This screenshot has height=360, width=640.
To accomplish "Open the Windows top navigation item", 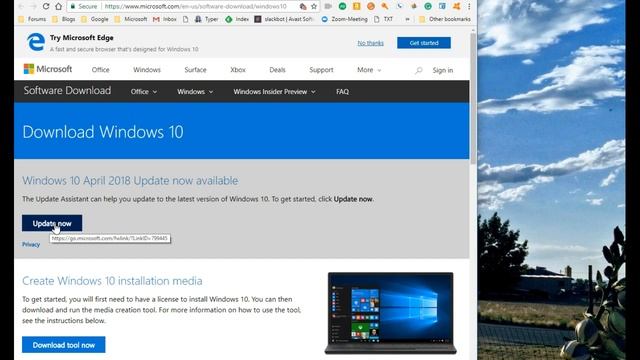I will (147, 70).
